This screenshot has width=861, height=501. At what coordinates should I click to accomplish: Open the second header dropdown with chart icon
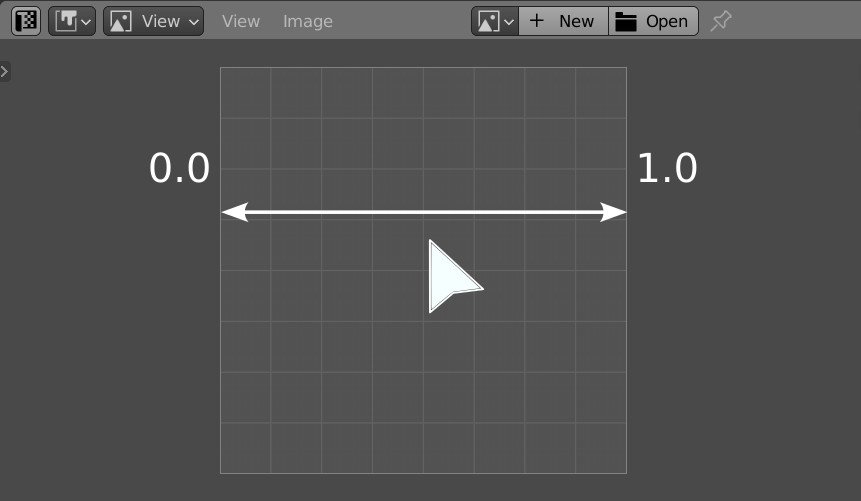(72, 21)
